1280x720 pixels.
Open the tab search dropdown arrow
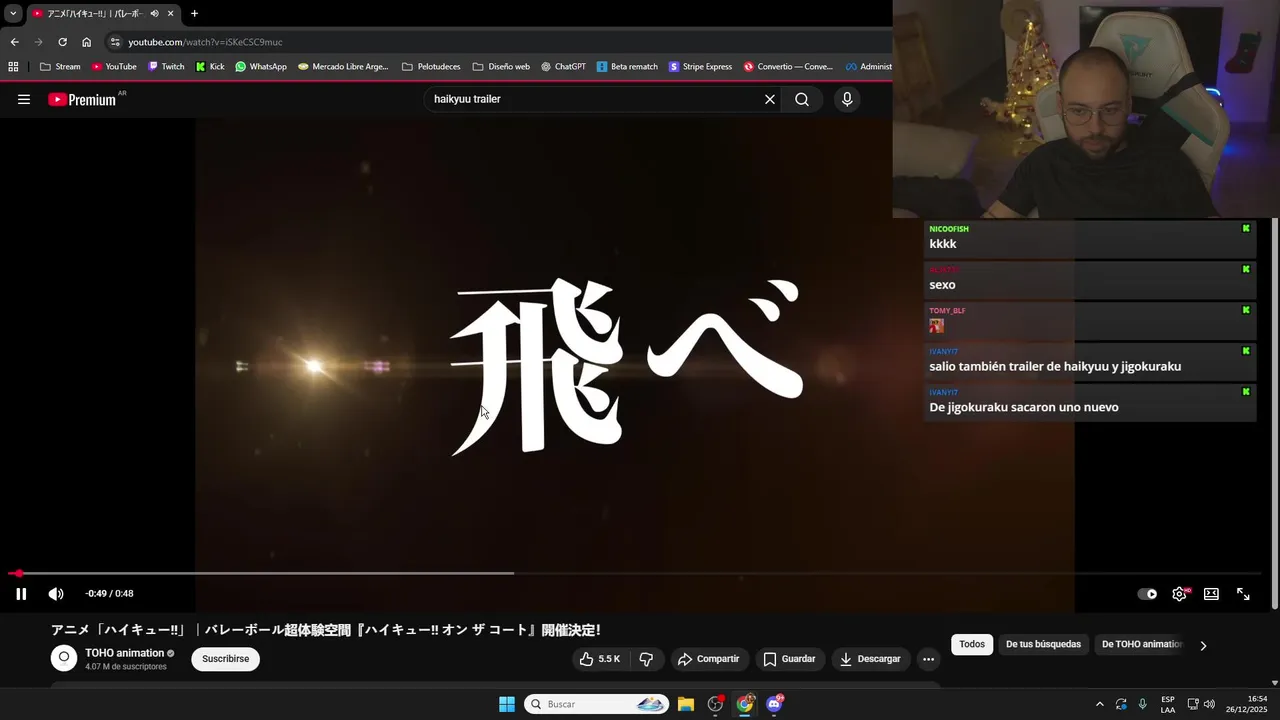[13, 13]
